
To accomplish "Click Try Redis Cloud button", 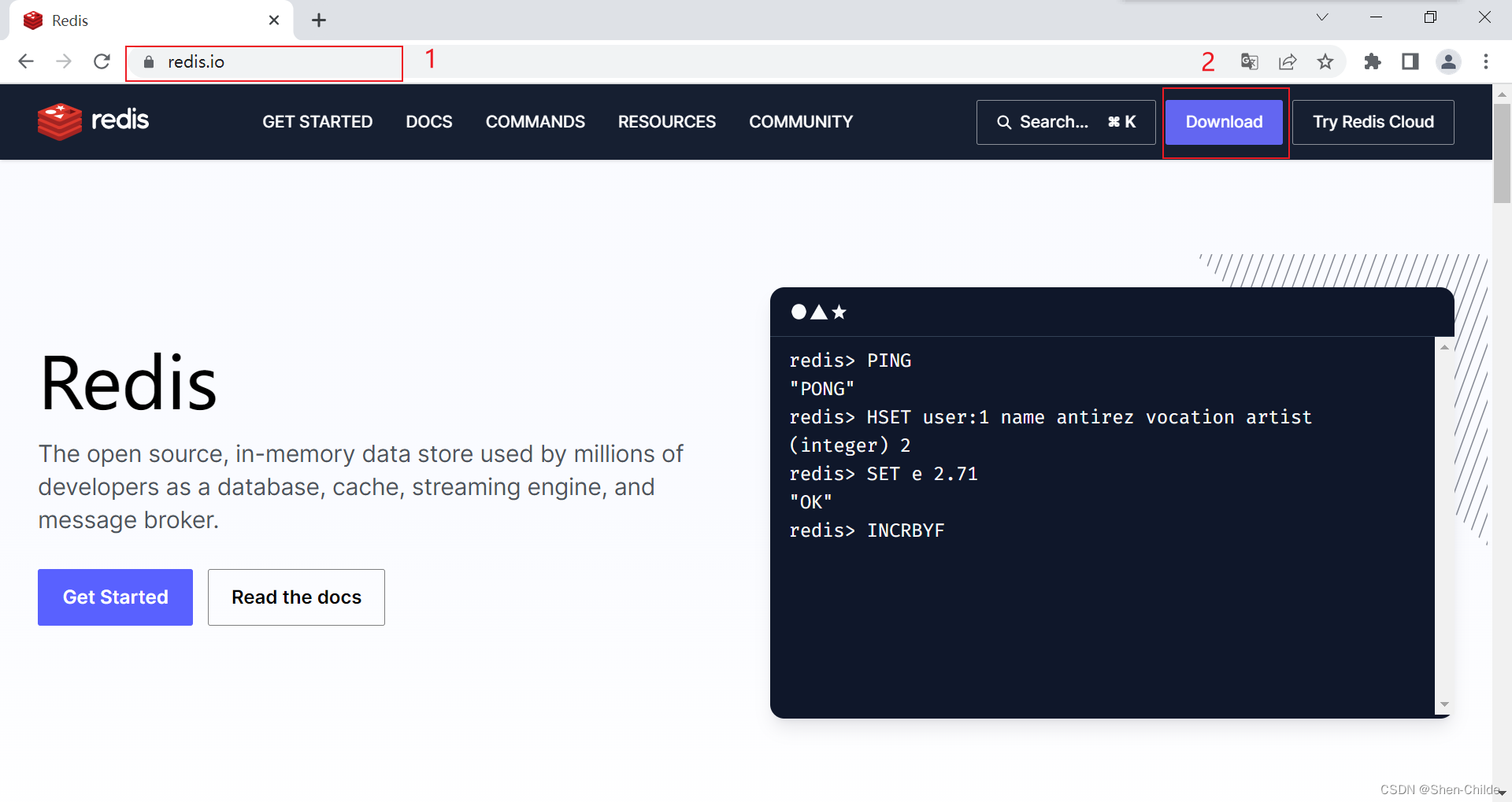I will pyautogui.click(x=1373, y=122).
